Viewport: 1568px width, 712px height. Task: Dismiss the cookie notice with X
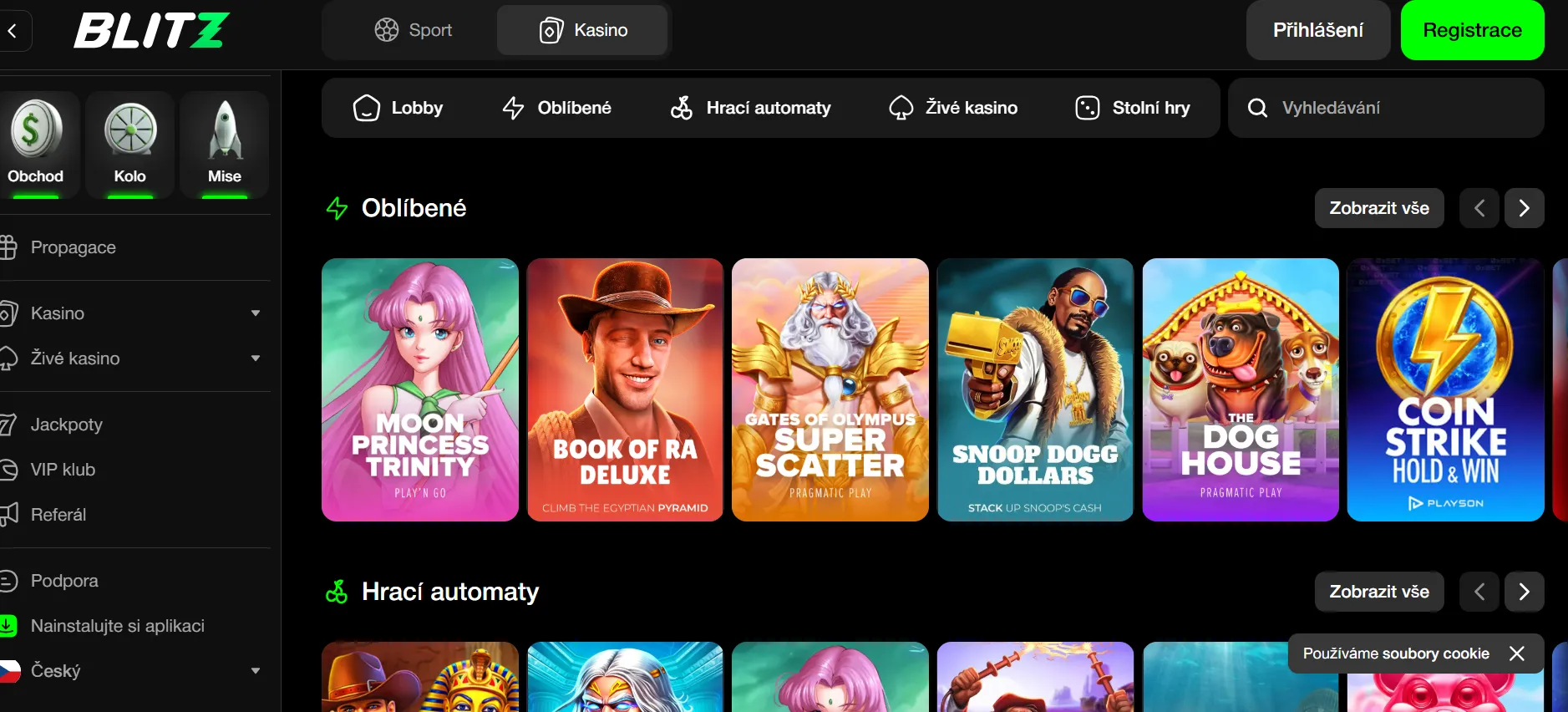pyautogui.click(x=1517, y=654)
